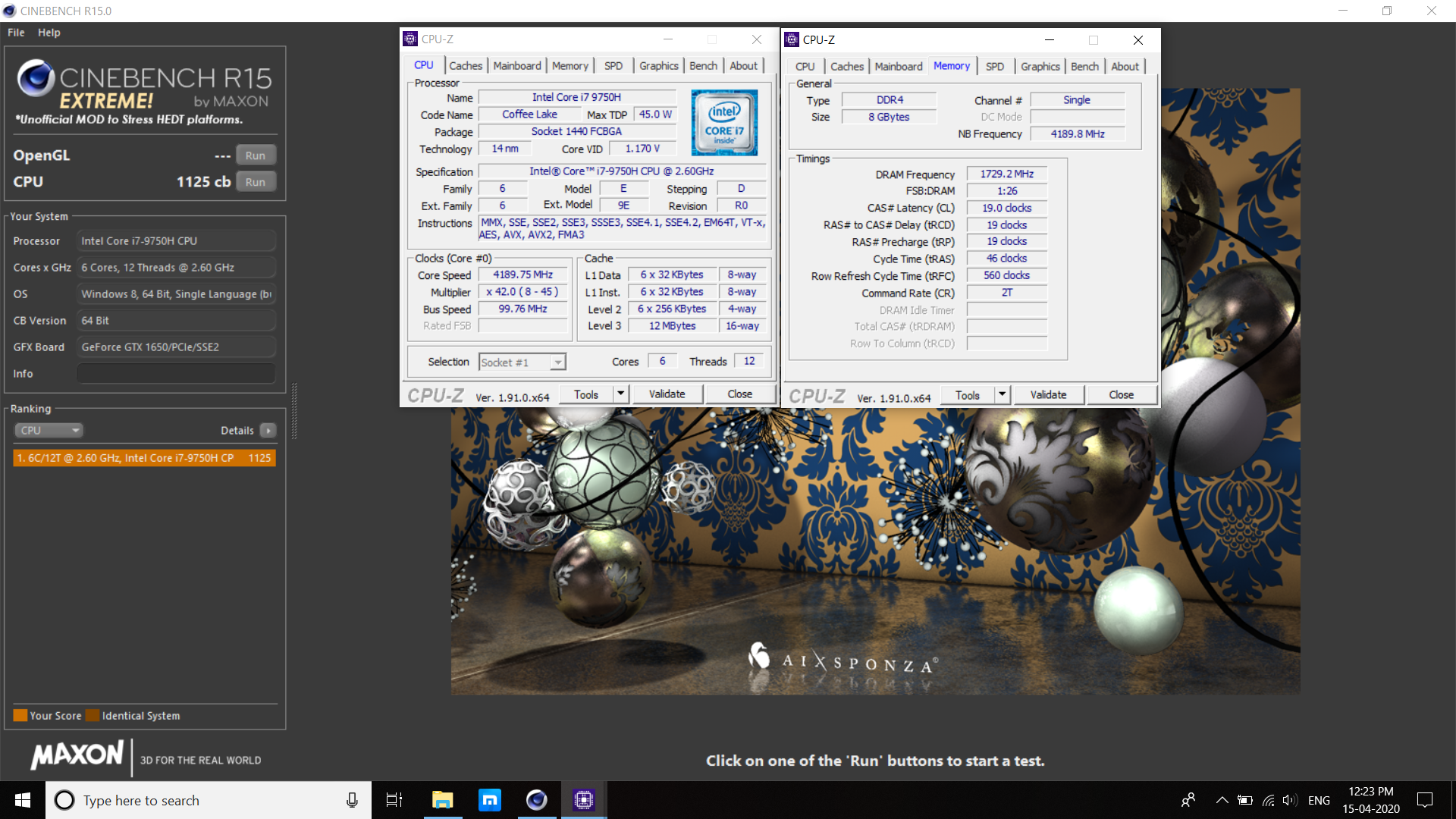Open Memory tab in left CPU-Z window
The width and height of the screenshot is (1456, 819).
570,66
